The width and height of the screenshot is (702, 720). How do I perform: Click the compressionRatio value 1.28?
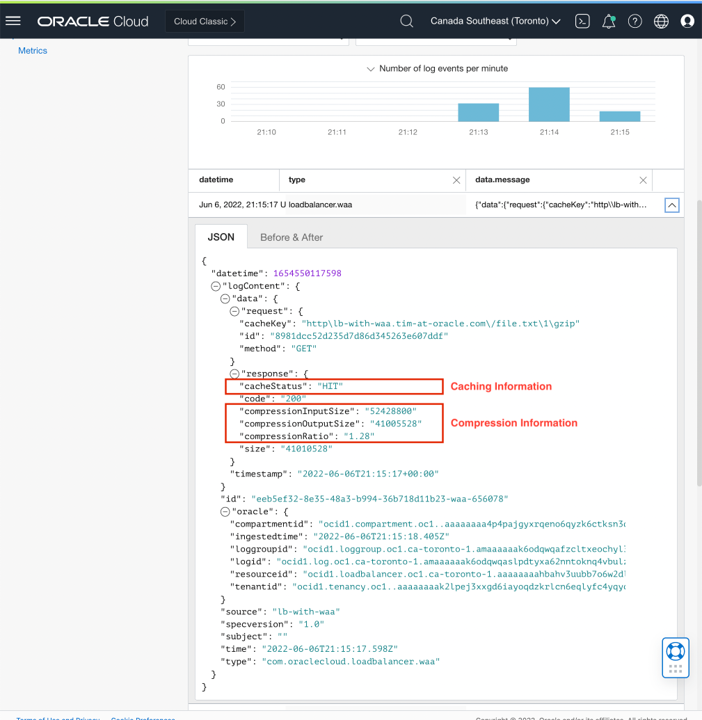coord(359,436)
